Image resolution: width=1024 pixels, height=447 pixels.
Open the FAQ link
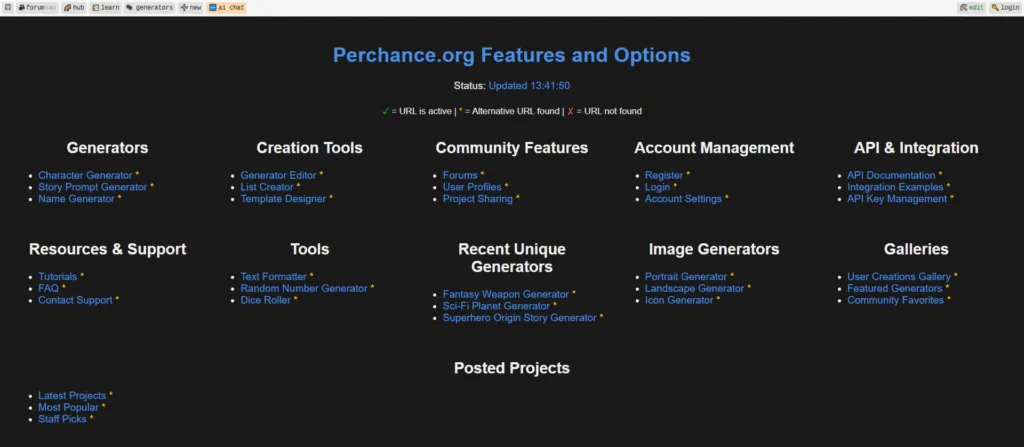tap(48, 288)
